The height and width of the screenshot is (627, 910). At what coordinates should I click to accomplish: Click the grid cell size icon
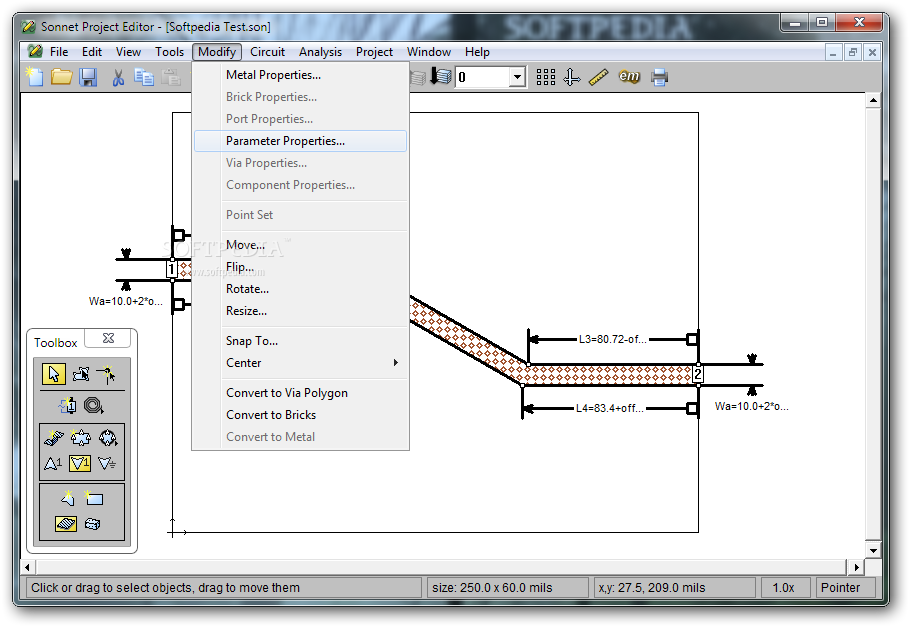(546, 77)
